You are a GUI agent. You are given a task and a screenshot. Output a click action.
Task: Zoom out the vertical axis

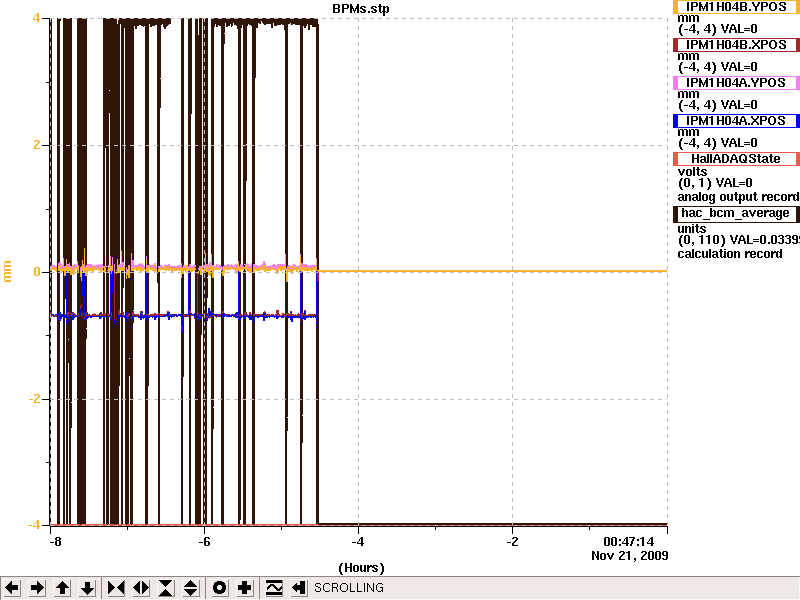click(191, 588)
